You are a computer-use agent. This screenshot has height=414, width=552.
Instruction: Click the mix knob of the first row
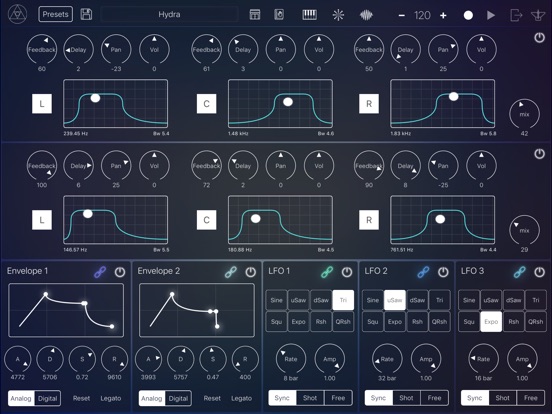(524, 114)
